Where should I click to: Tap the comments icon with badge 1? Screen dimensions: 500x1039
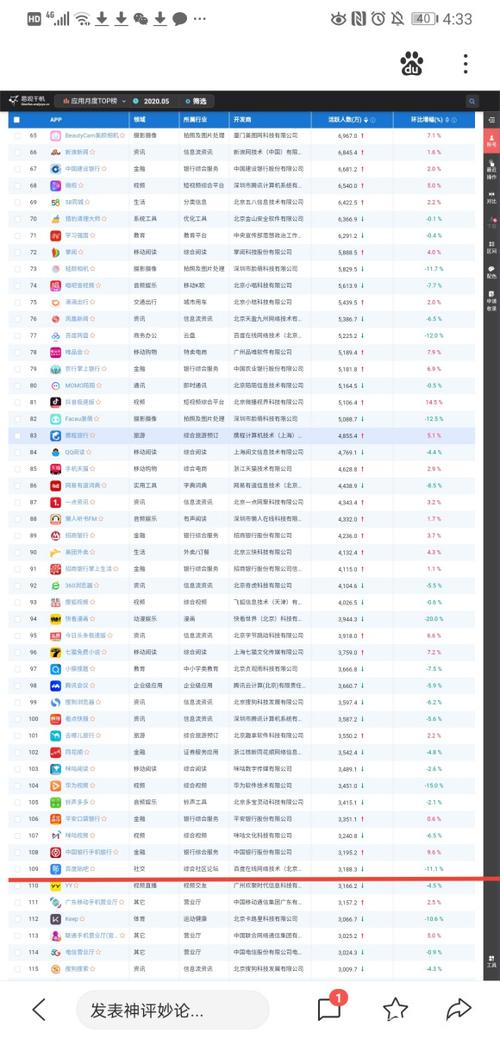(329, 1008)
